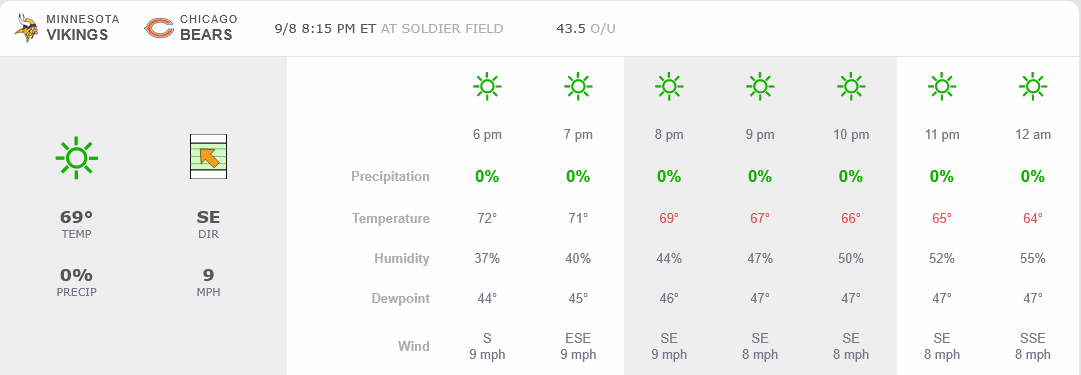The height and width of the screenshot is (375, 1081).
Task: Click the sun icon above 12 am
Action: pos(1033,86)
